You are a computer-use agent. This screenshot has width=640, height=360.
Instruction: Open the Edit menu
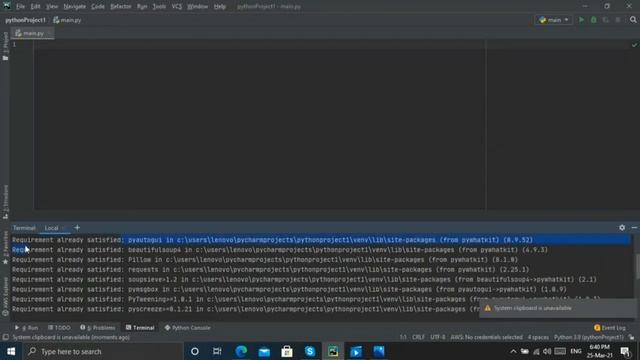(36, 7)
